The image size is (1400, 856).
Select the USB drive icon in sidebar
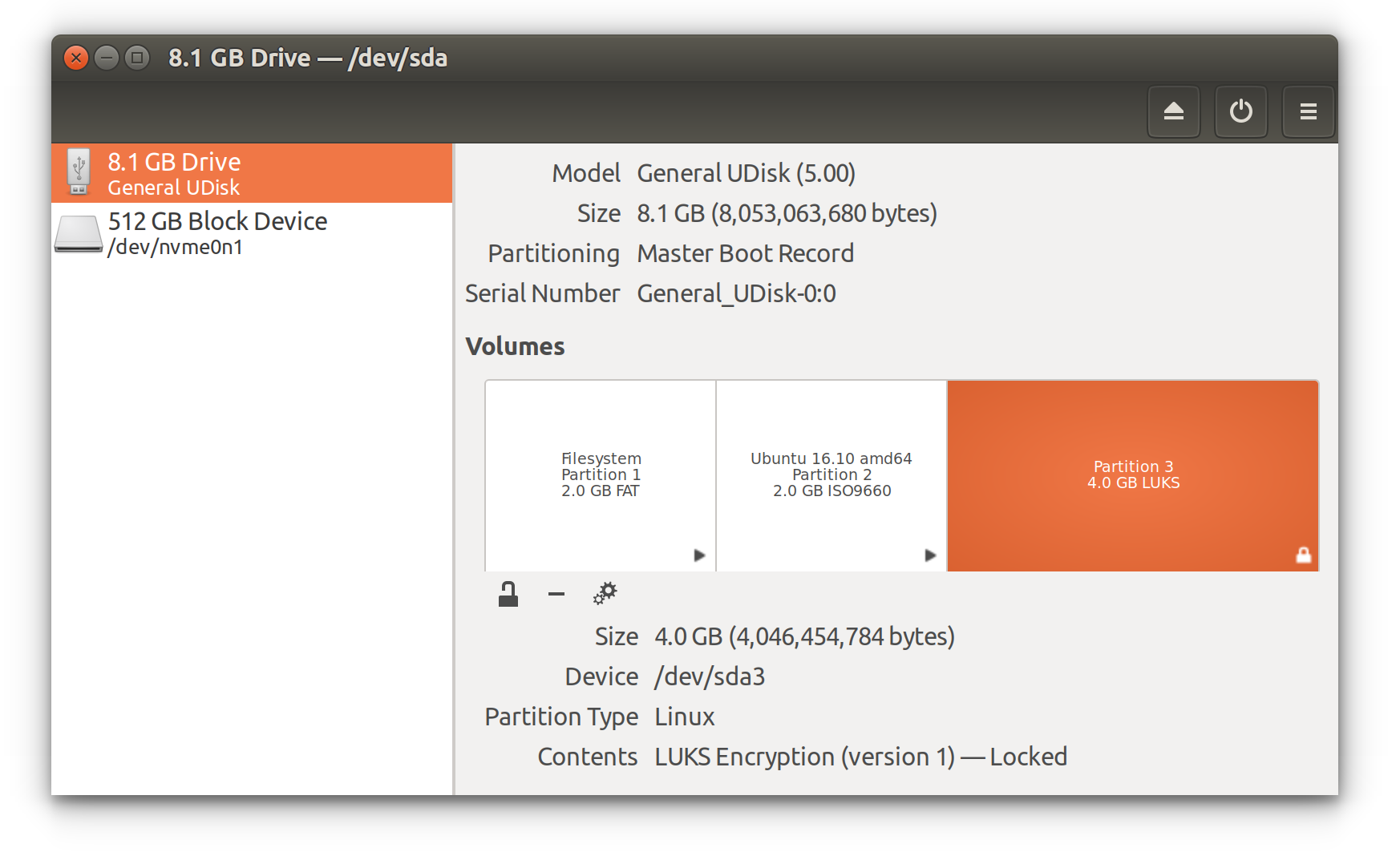[79, 172]
